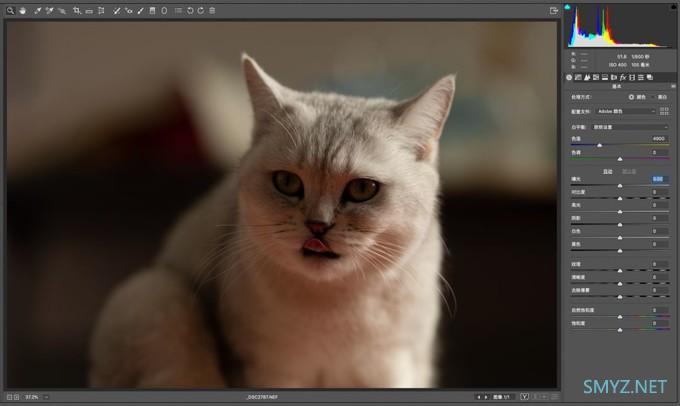680x406 pixels.
Task: Open the Snapshots panel tab
Action: (650, 77)
